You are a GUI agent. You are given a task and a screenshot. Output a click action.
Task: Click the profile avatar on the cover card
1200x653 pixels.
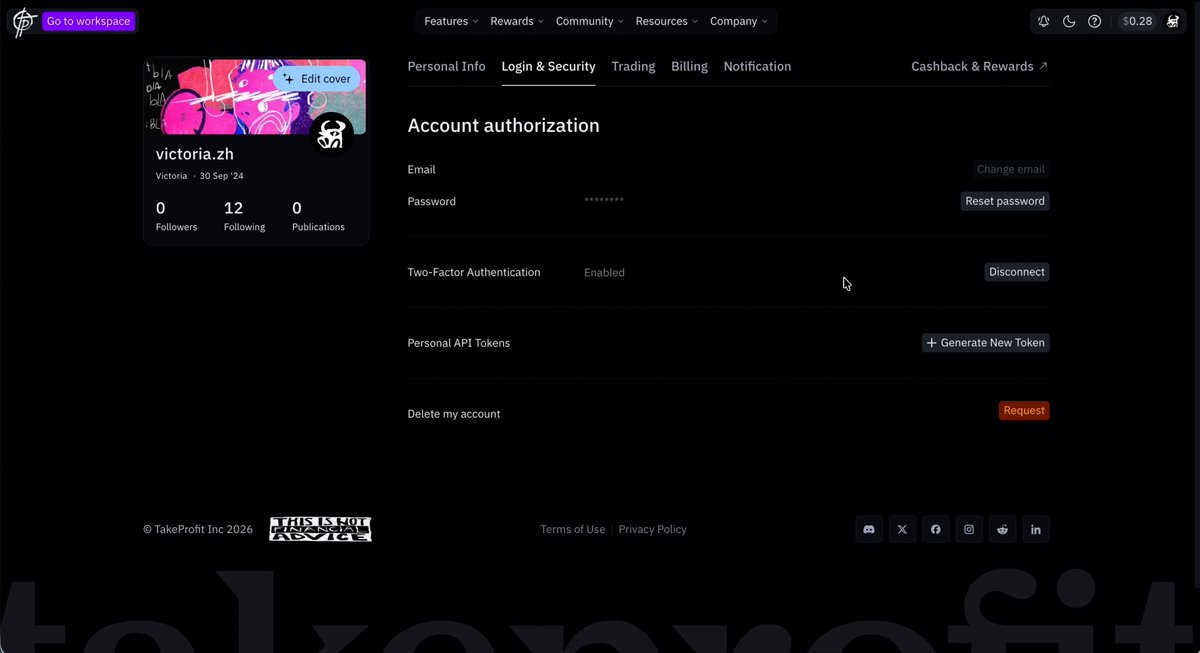tap(331, 133)
